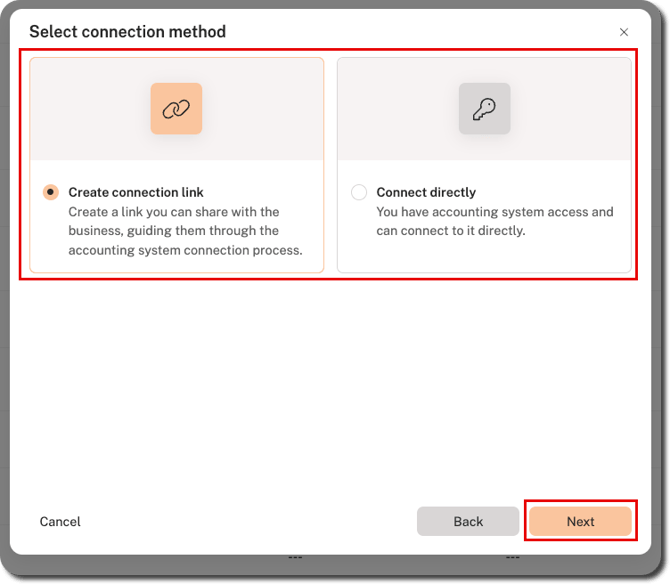Click the right '---' placeholder under the dialog
This screenshot has width=670, height=584.
(512, 558)
